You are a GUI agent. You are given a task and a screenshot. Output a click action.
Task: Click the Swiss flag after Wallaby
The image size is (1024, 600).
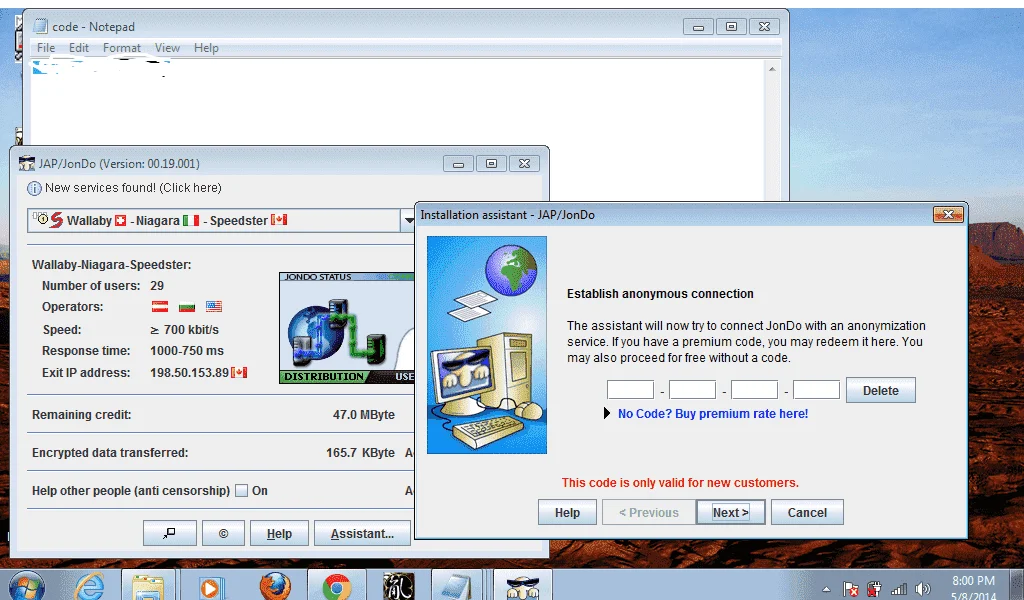[x=120, y=221]
